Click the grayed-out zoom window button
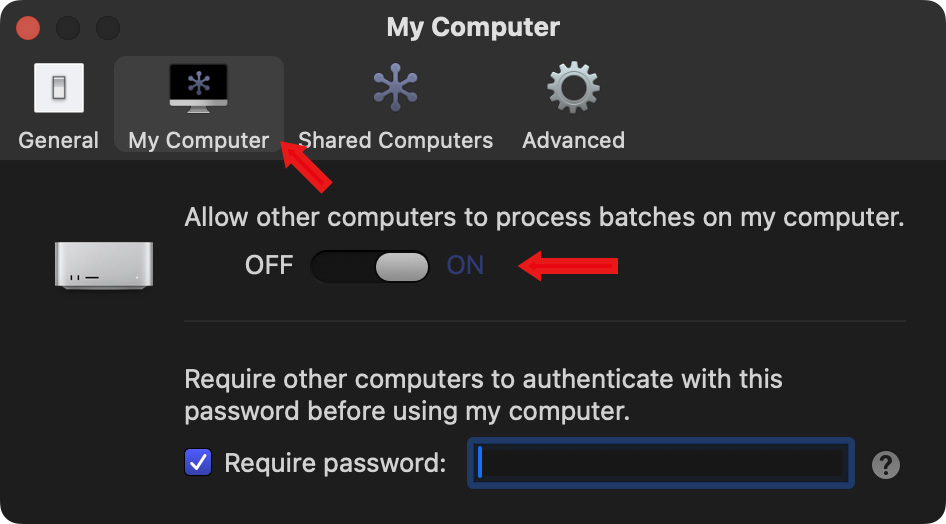 point(107,27)
